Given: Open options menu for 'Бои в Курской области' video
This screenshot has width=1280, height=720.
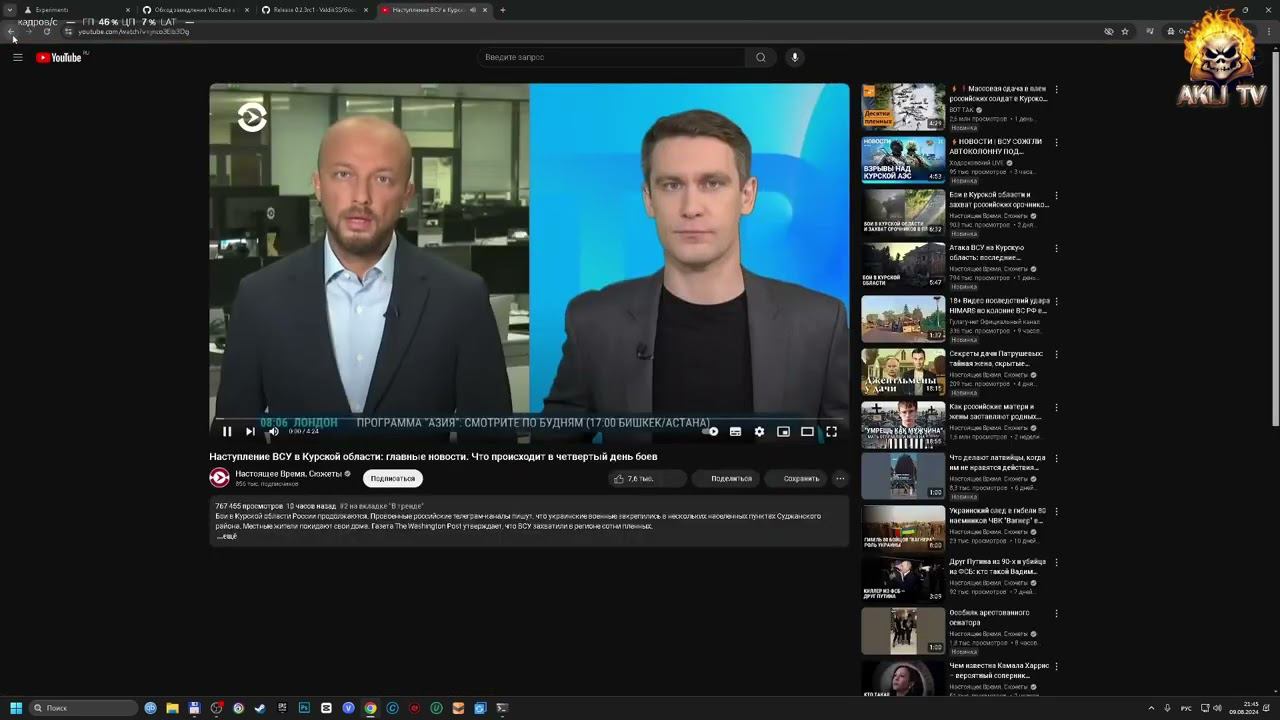Looking at the screenshot, I should (1056, 195).
